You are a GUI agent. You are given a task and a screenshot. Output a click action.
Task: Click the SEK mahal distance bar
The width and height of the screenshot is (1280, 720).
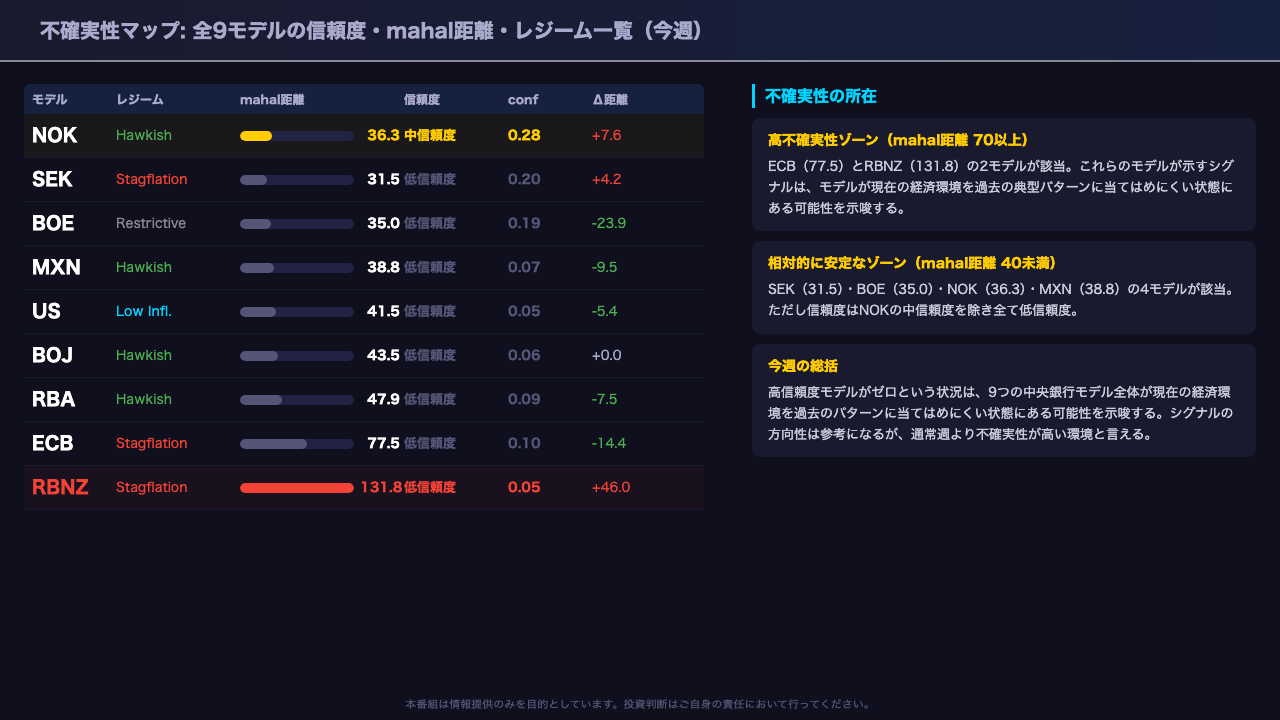(297, 180)
